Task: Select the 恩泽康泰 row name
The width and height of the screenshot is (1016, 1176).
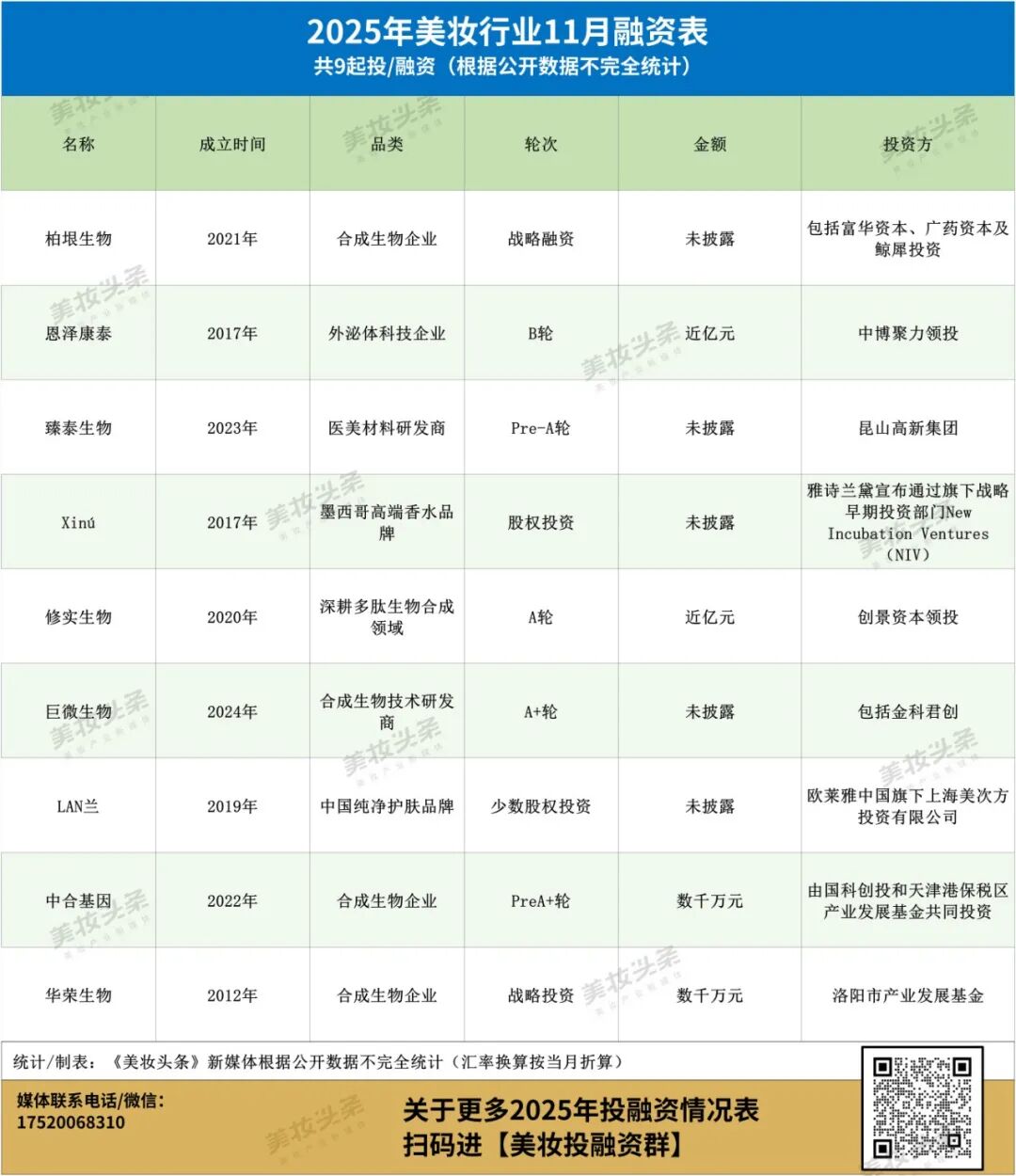Action: click(78, 333)
